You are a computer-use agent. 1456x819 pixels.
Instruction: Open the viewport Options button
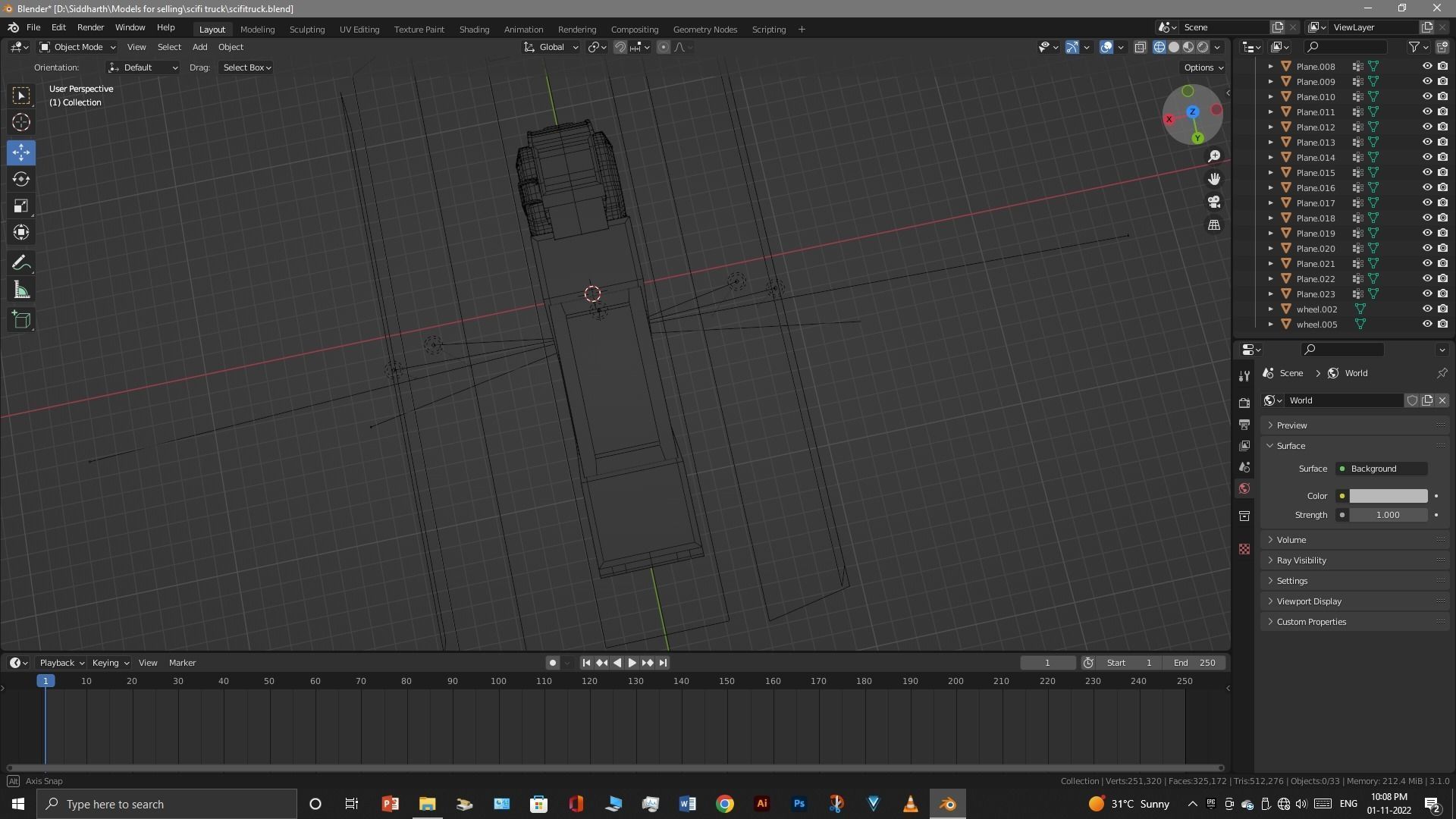coord(1203,67)
